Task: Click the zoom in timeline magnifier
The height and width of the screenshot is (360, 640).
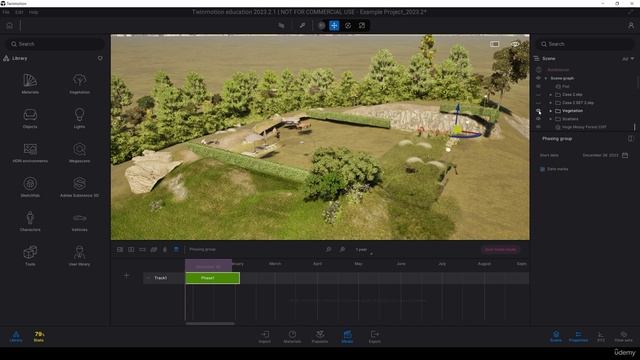Action: (x=342, y=249)
